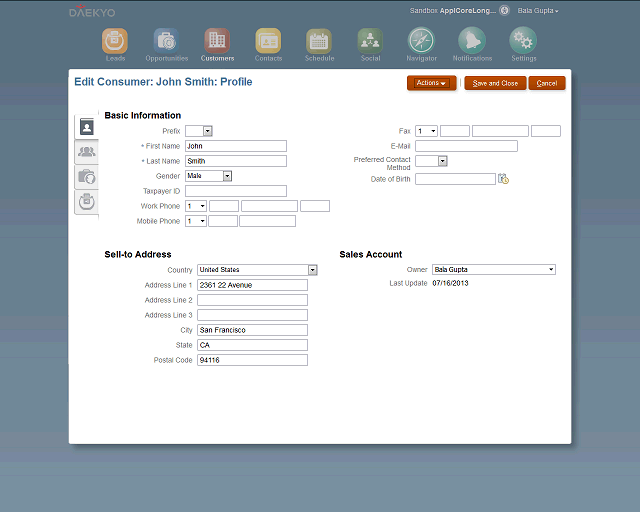The height and width of the screenshot is (512, 640).
Task: Expand the Gender dropdown
Action: click(227, 176)
